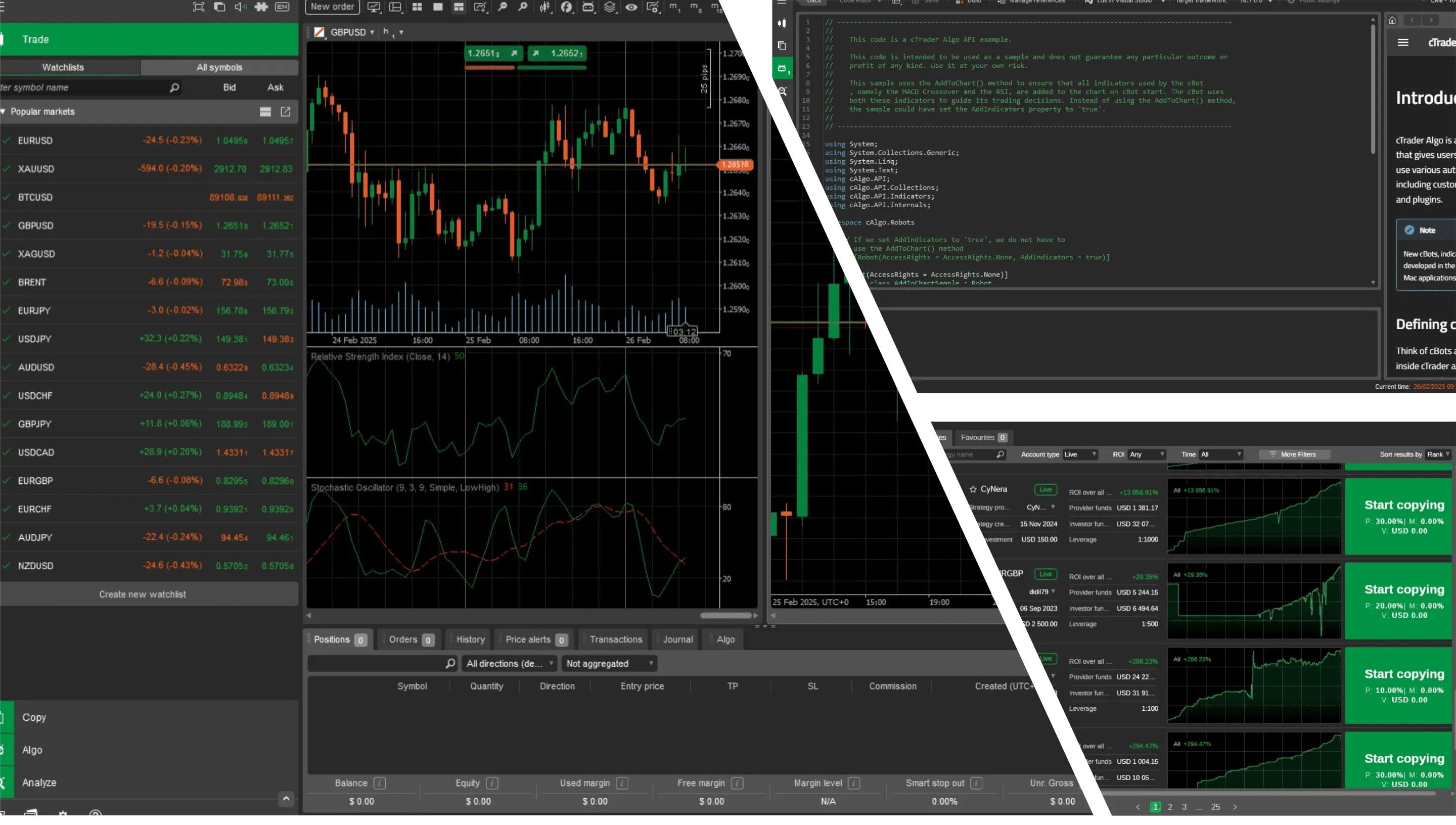The image size is (1456, 825).
Task: Click the zoom in magnifier icon
Action: [x=523, y=7]
